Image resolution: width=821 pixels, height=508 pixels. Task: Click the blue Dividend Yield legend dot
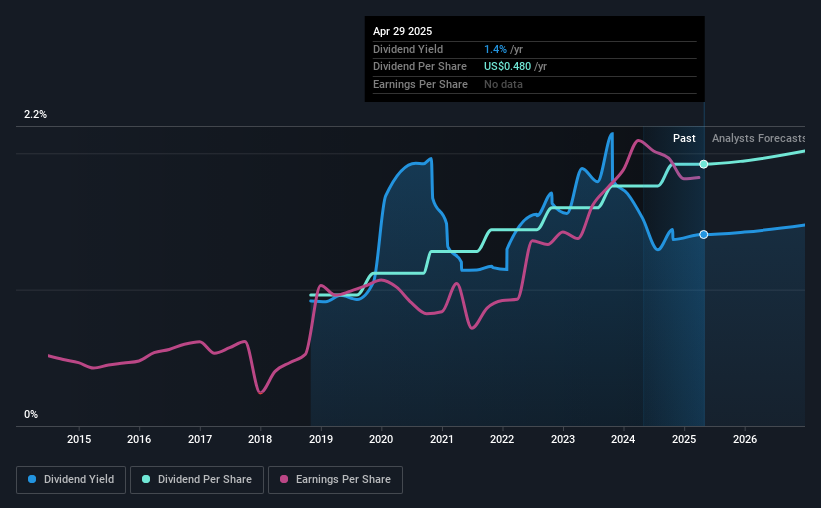[x=32, y=479]
